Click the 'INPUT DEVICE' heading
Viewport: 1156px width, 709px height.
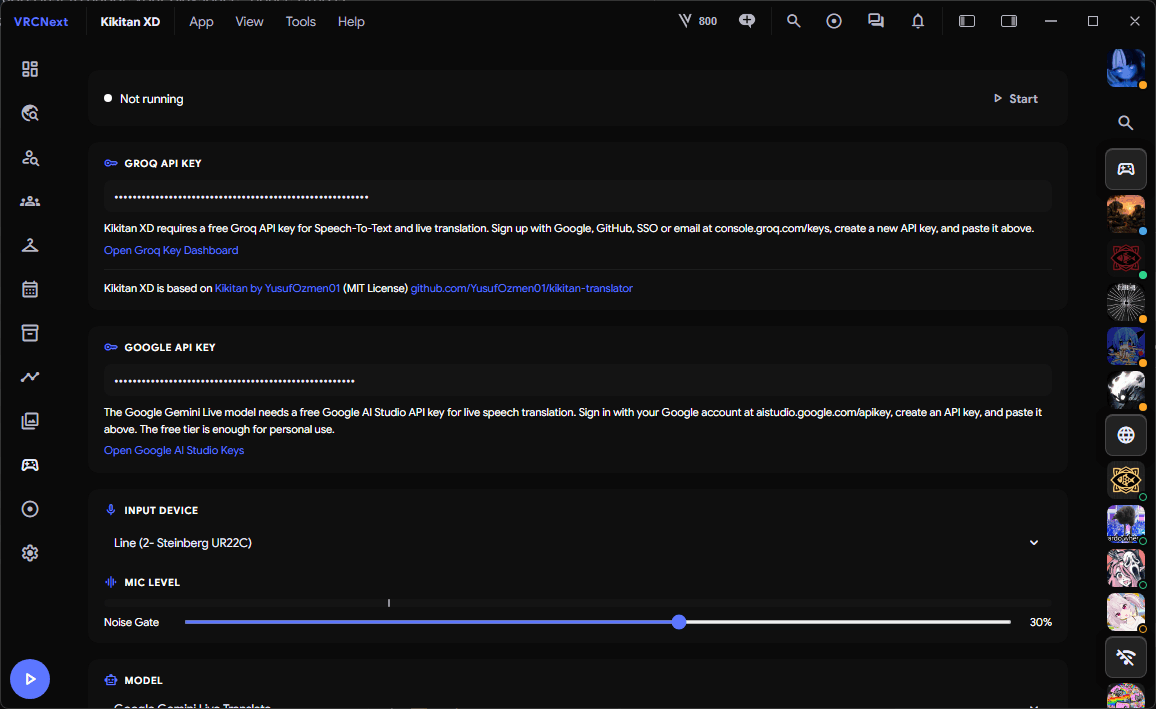click(161, 510)
